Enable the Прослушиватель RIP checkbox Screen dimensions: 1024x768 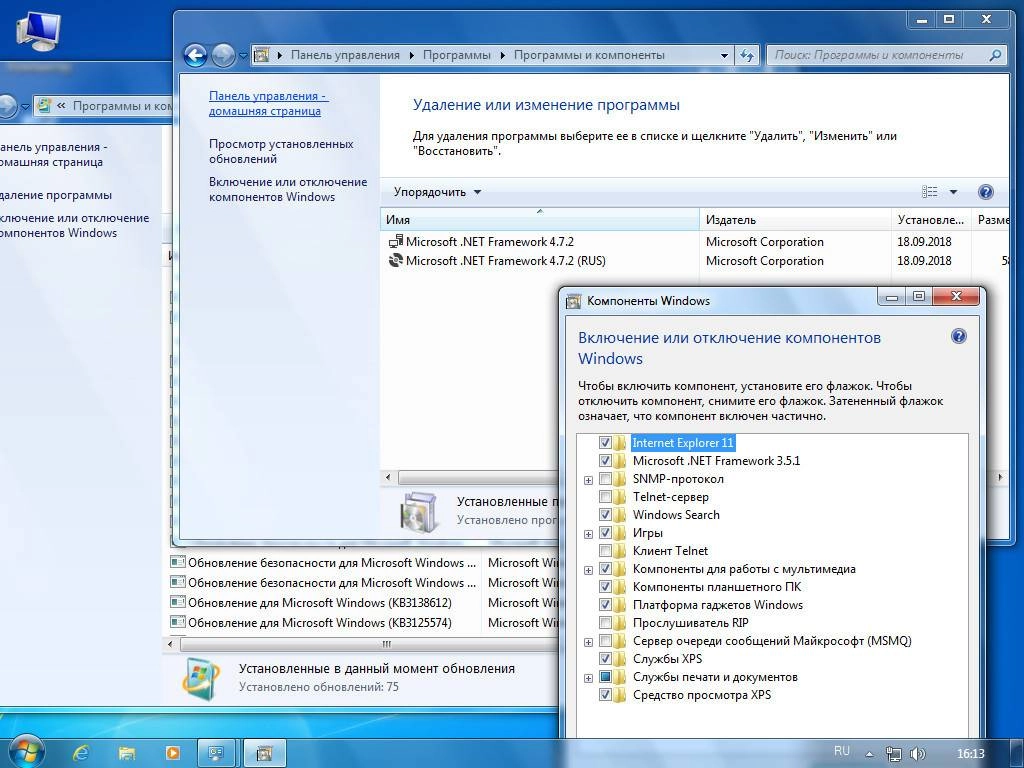click(605, 622)
